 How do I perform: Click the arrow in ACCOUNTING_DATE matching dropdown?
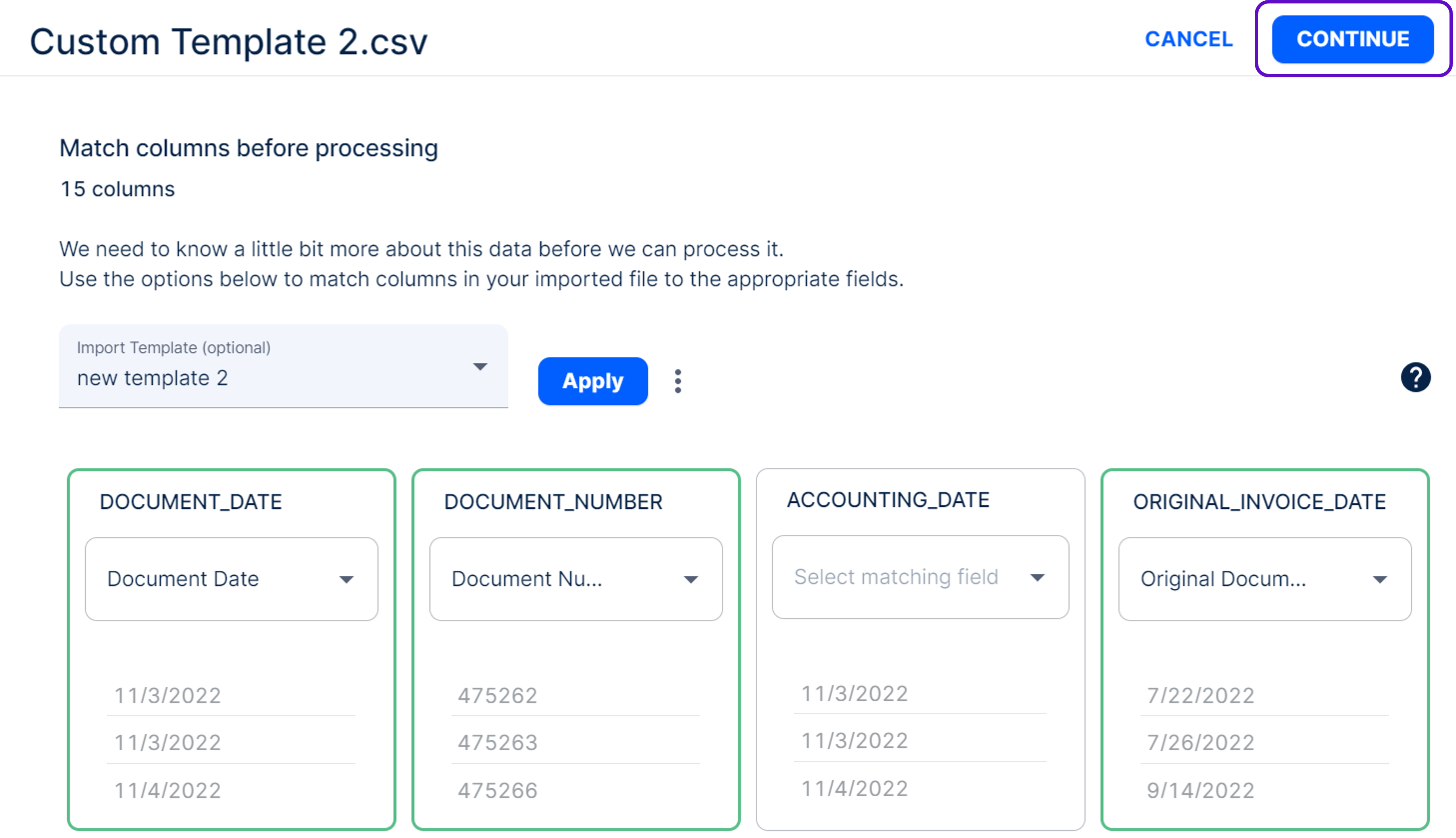click(1037, 578)
